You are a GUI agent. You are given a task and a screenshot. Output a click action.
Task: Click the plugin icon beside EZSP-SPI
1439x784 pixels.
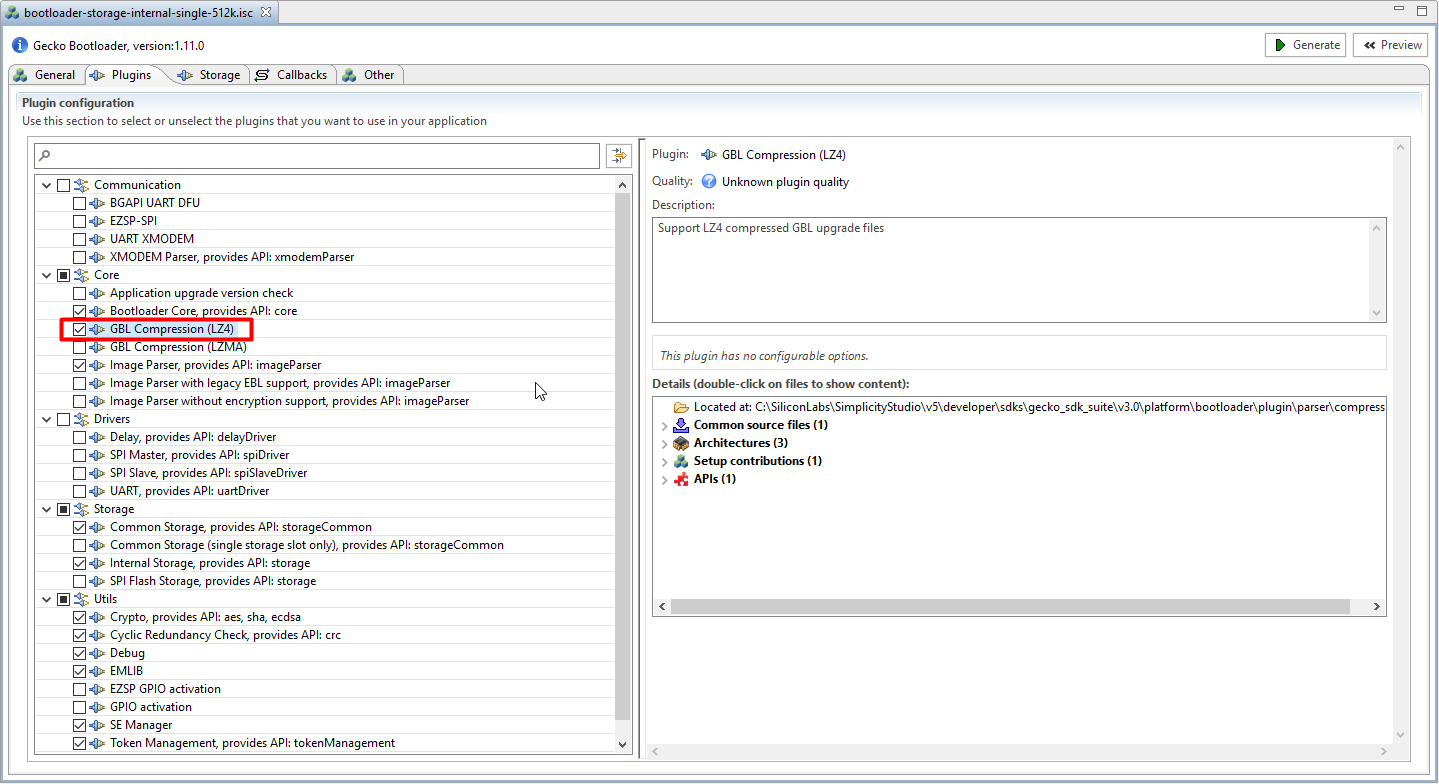pyautogui.click(x=97, y=221)
